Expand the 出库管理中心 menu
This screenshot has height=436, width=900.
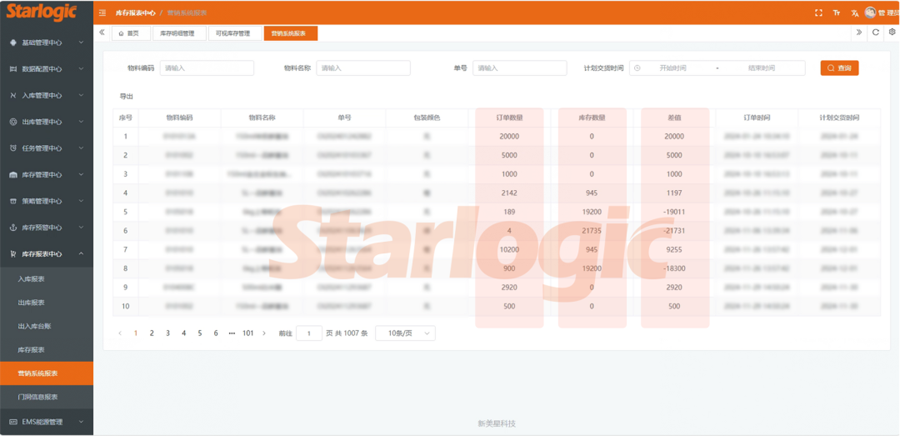click(x=46, y=122)
